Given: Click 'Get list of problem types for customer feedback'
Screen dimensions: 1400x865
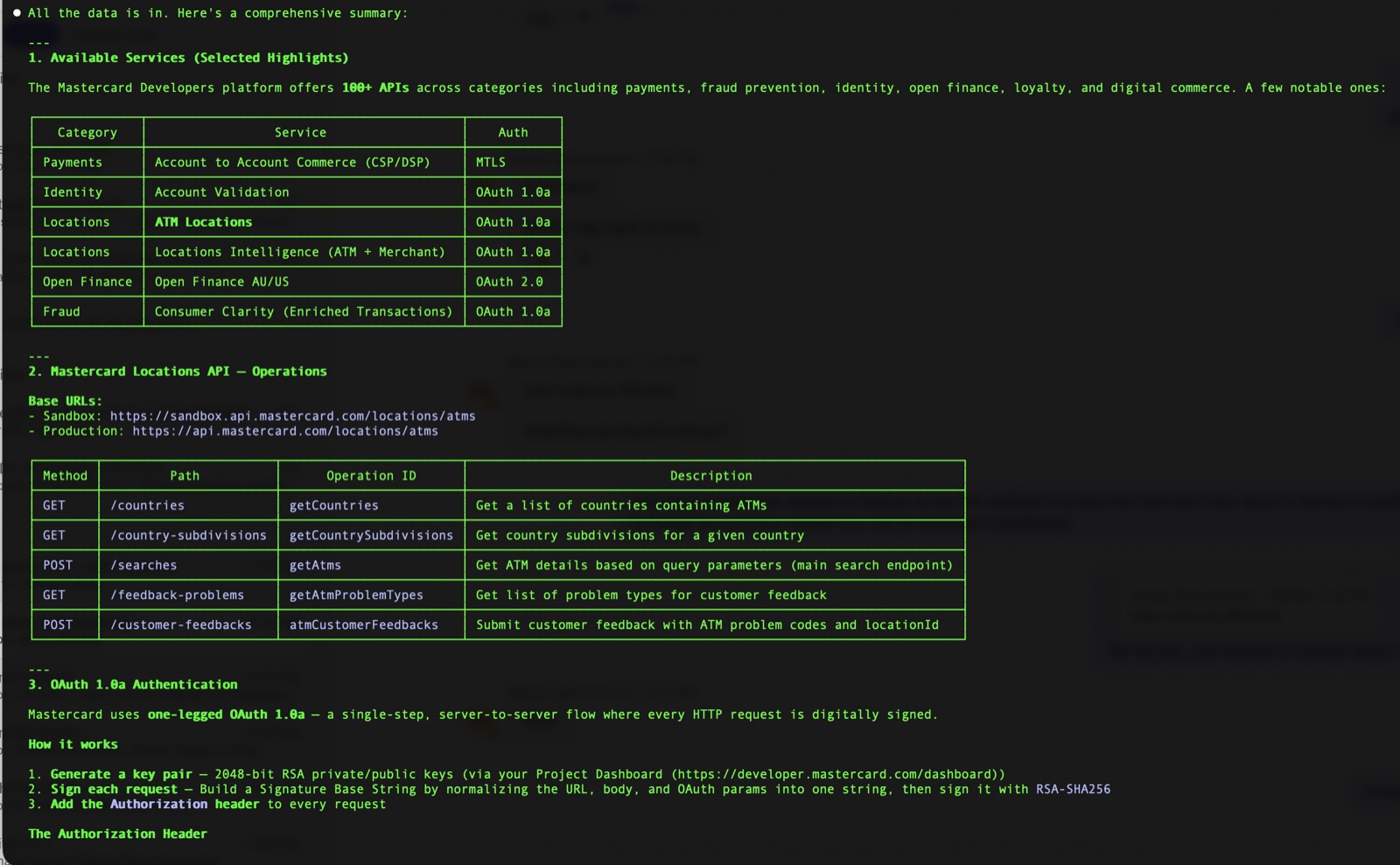Looking at the screenshot, I should [x=651, y=595].
